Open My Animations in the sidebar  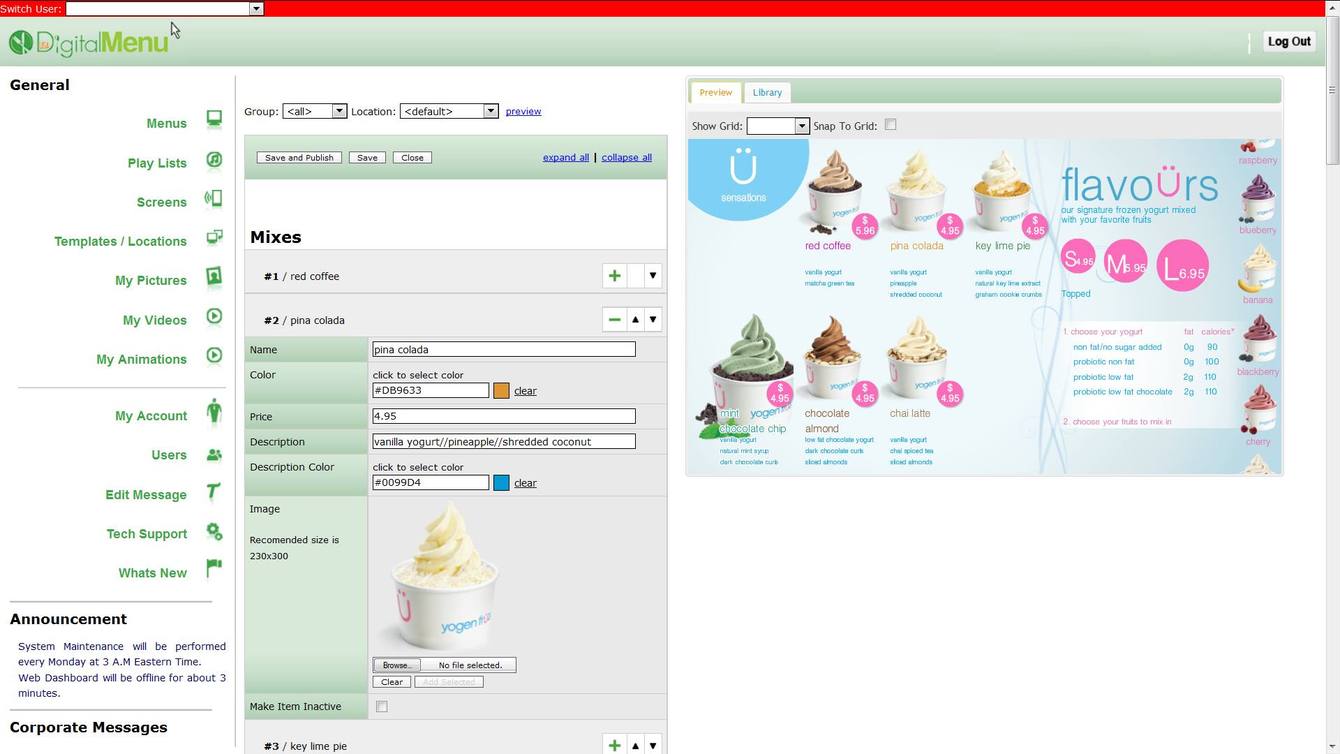141,359
